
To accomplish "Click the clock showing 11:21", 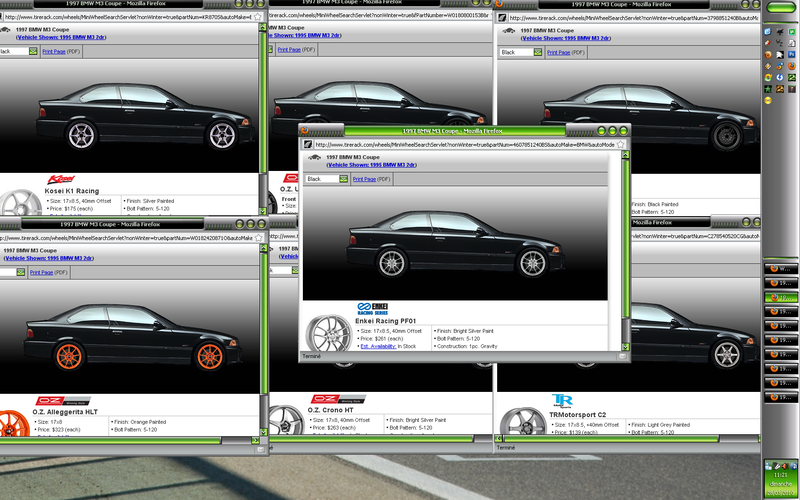I will pyautogui.click(x=781, y=475).
